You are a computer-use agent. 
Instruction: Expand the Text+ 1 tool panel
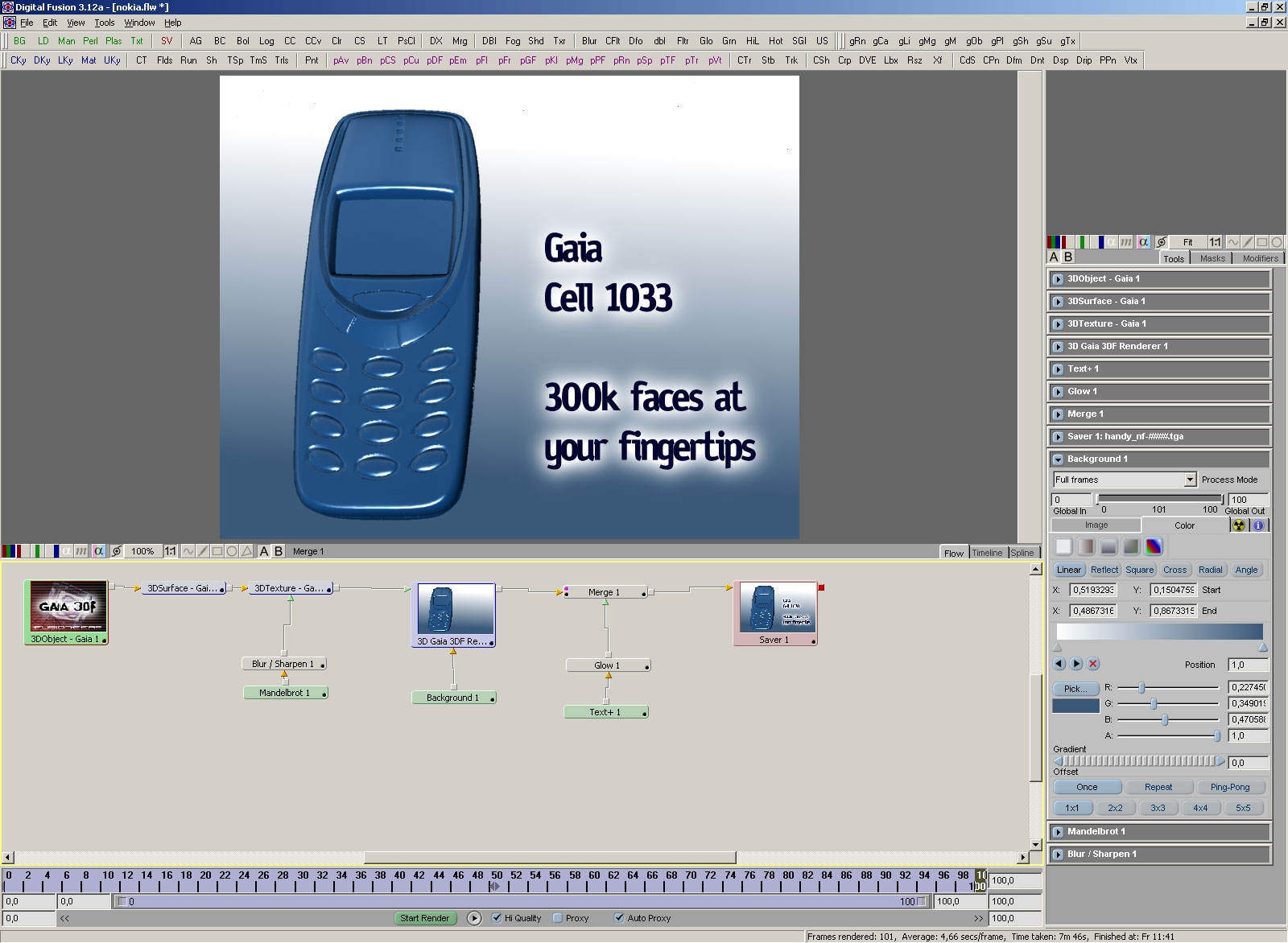click(1059, 369)
